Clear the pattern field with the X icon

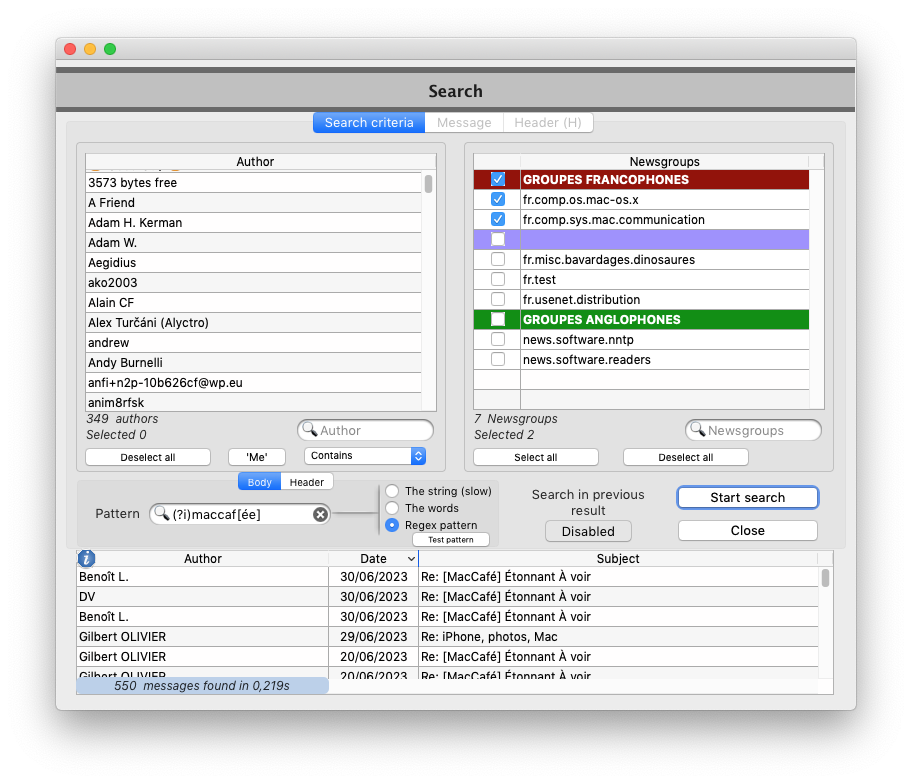point(320,514)
